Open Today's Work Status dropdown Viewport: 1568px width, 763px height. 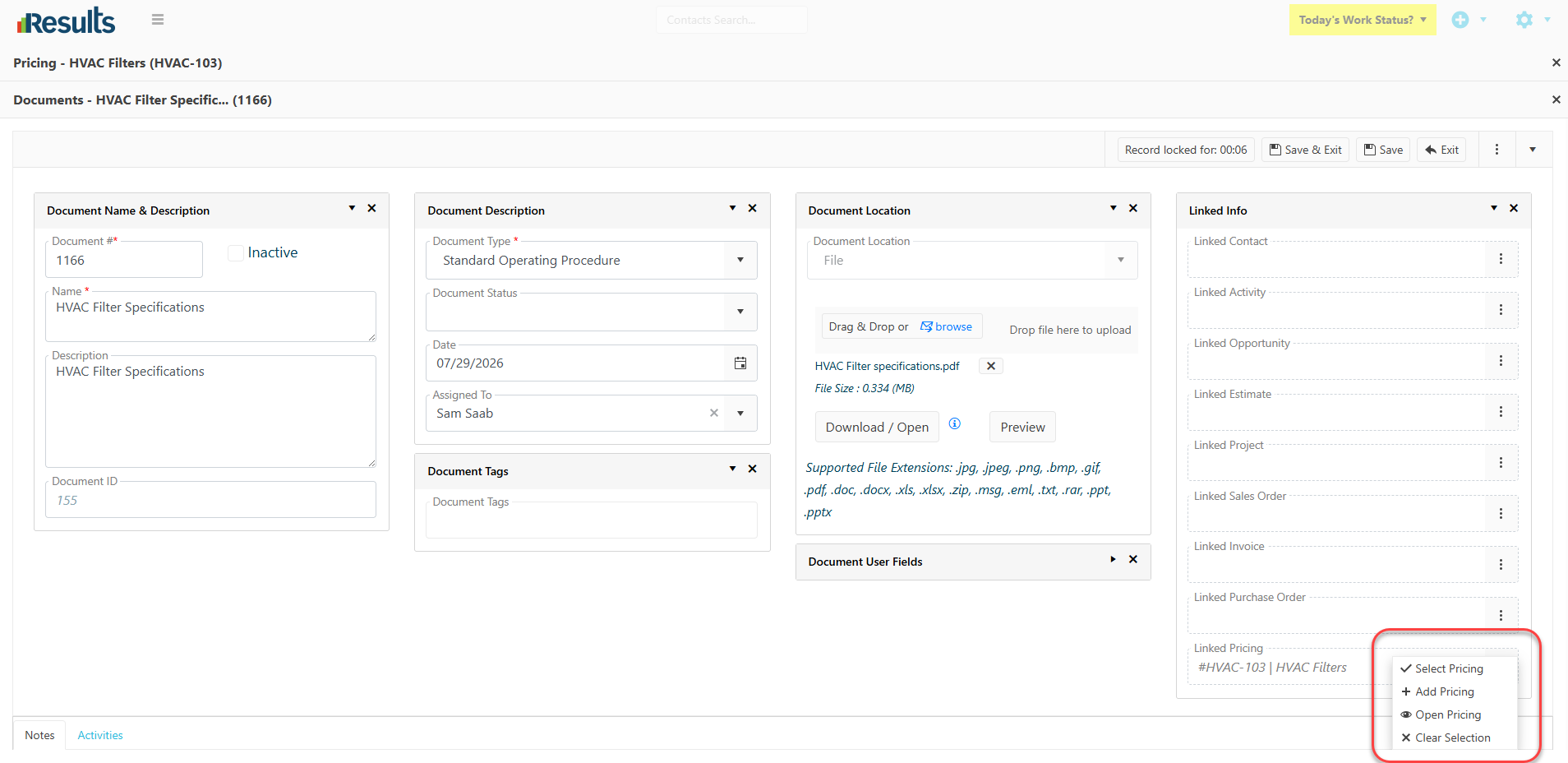[1363, 20]
